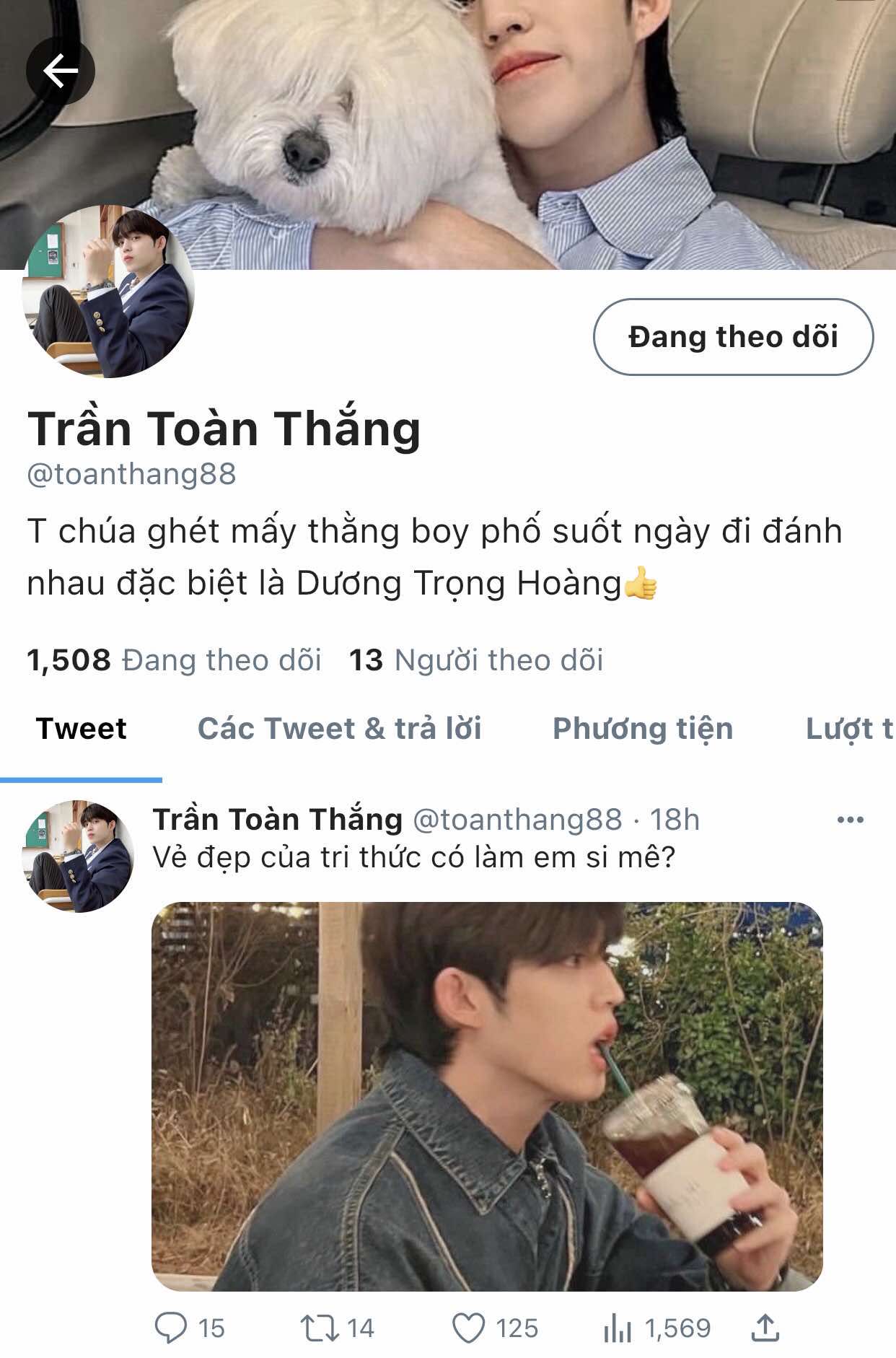View the 13 Người theo dõi list
This screenshot has height=1358, width=896.
[476, 660]
